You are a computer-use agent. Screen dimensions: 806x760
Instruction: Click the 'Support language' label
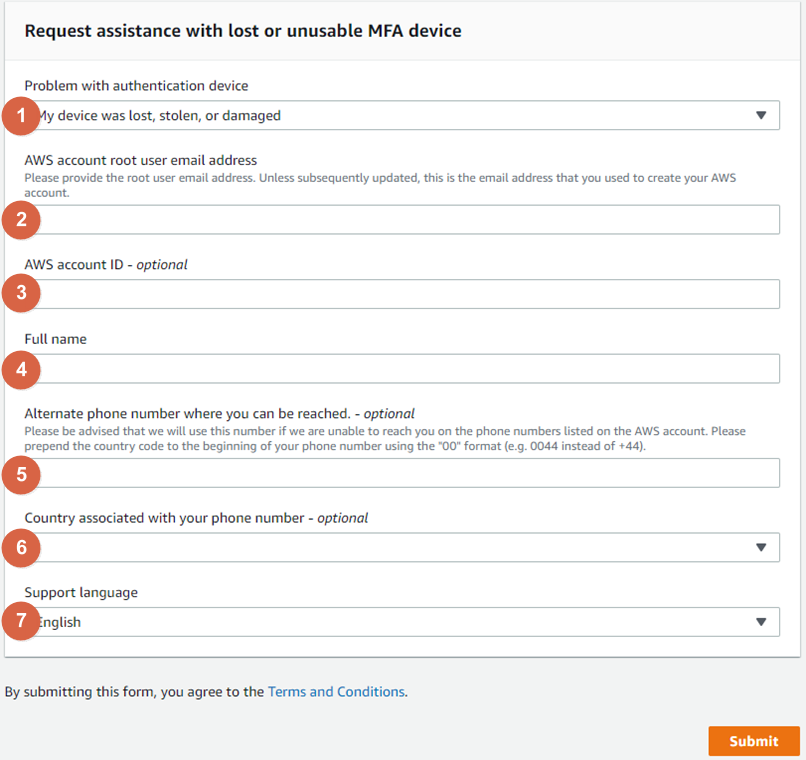coord(81,592)
